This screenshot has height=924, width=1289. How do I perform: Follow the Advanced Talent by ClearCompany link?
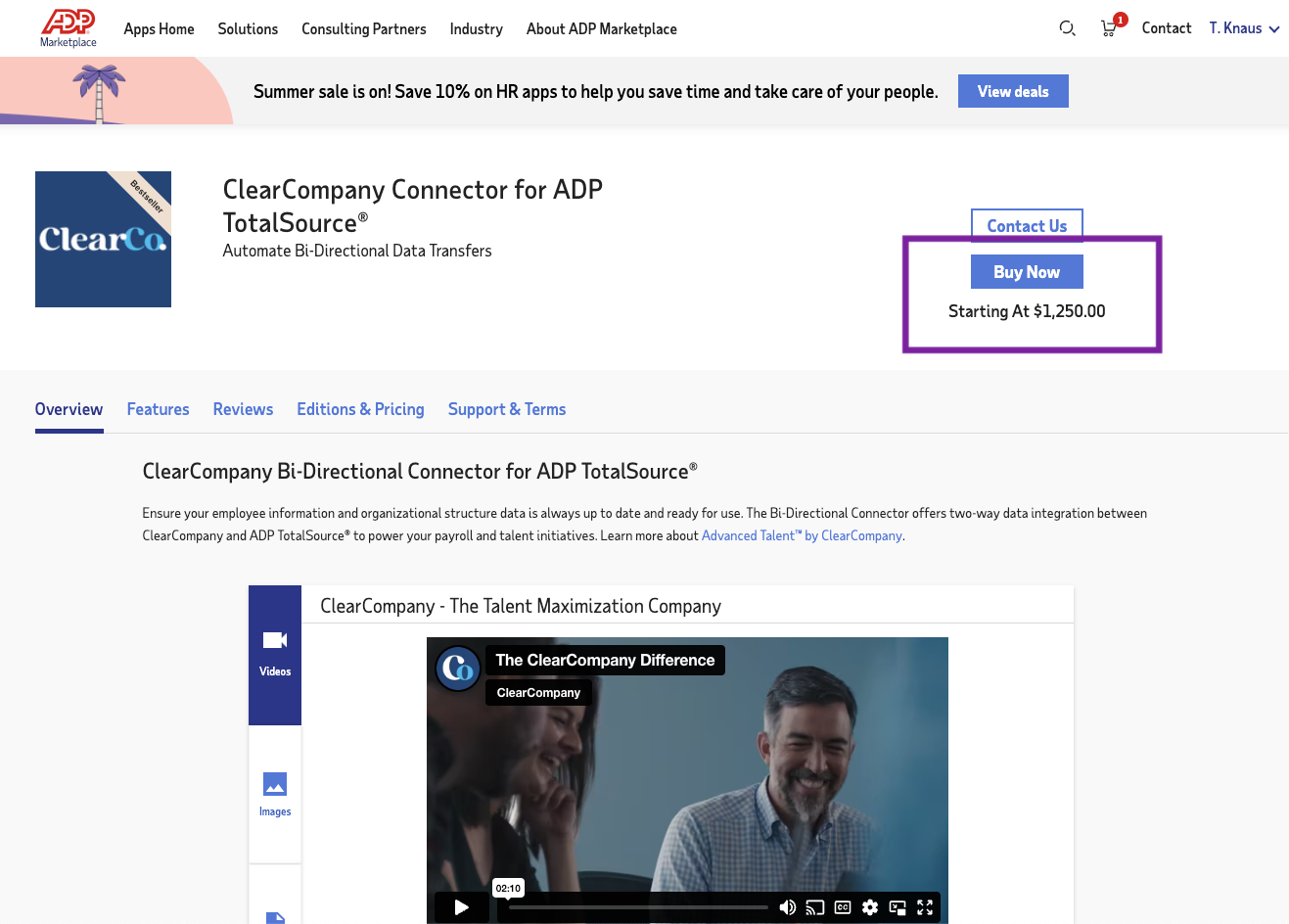pos(802,535)
